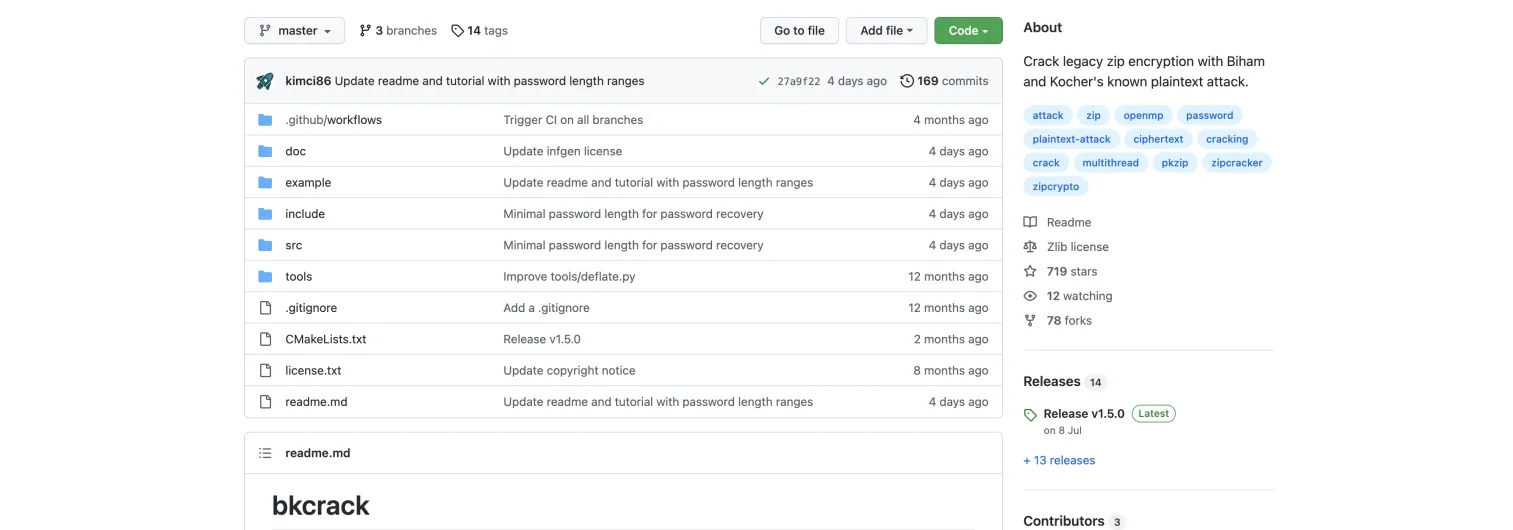The width and height of the screenshot is (1513, 530).
Task: Click the kimci86 rocket avatar icon
Action: [265, 81]
